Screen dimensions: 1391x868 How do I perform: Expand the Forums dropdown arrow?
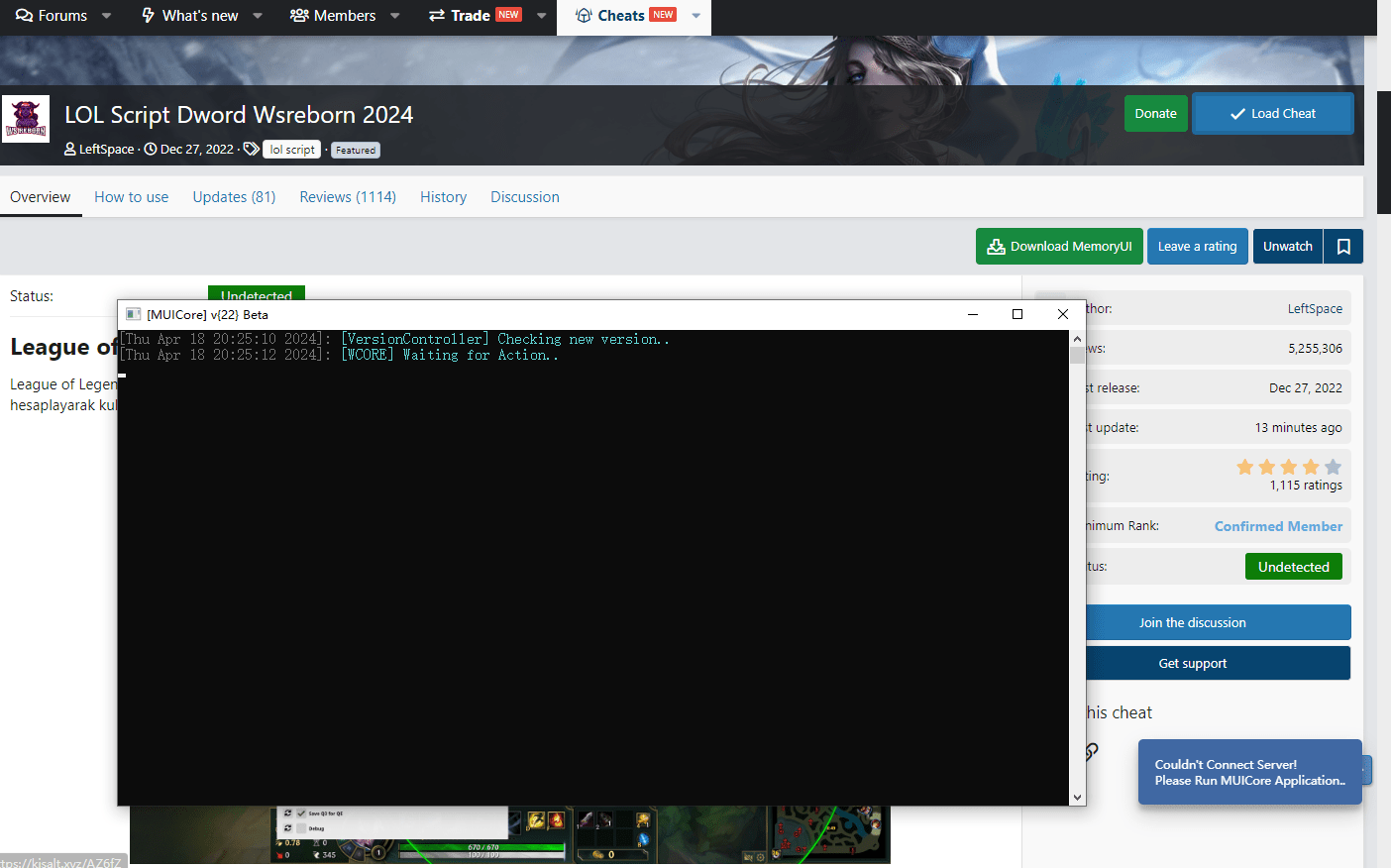pos(107,16)
